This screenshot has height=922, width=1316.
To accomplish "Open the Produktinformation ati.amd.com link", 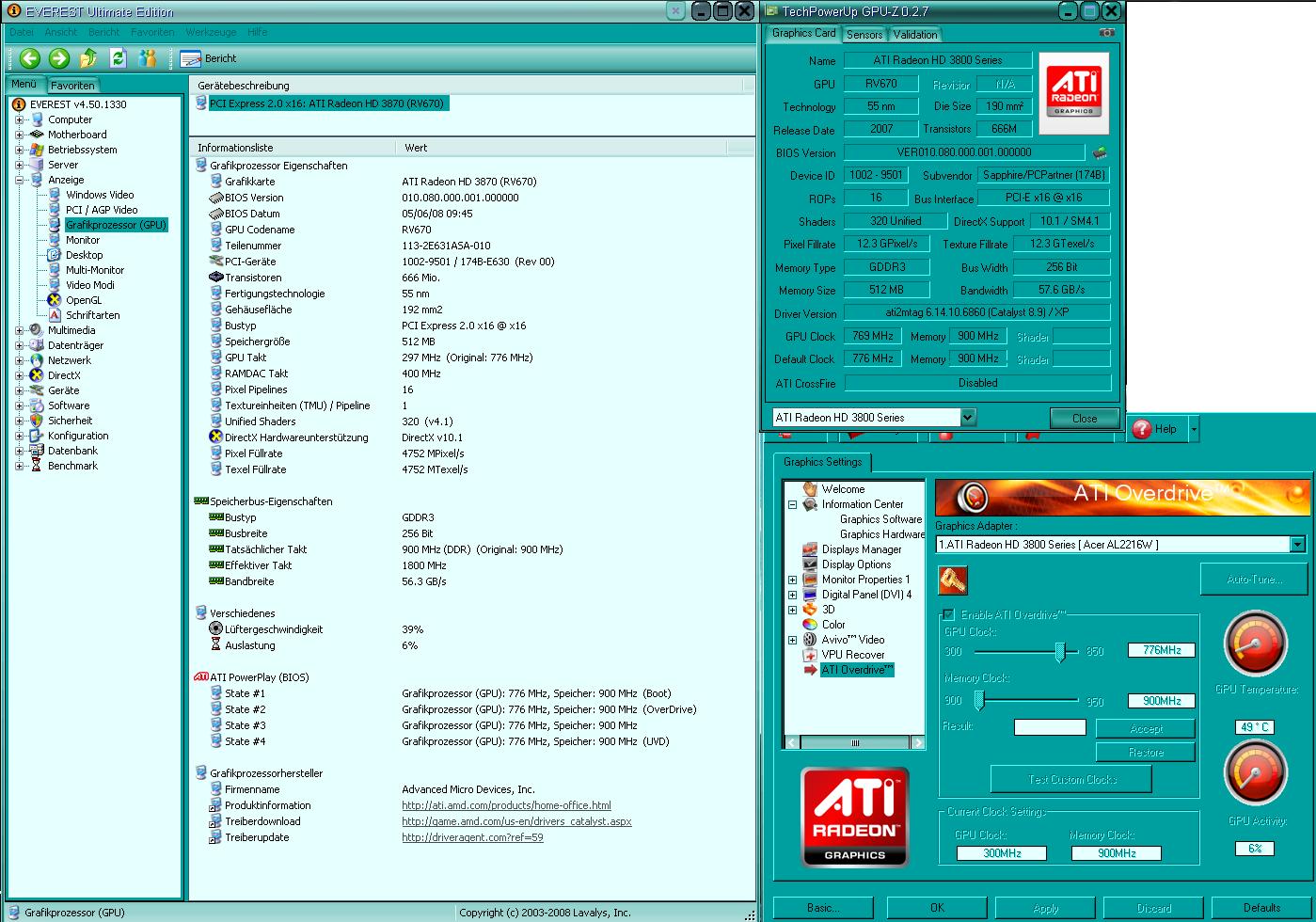I will (x=506, y=805).
